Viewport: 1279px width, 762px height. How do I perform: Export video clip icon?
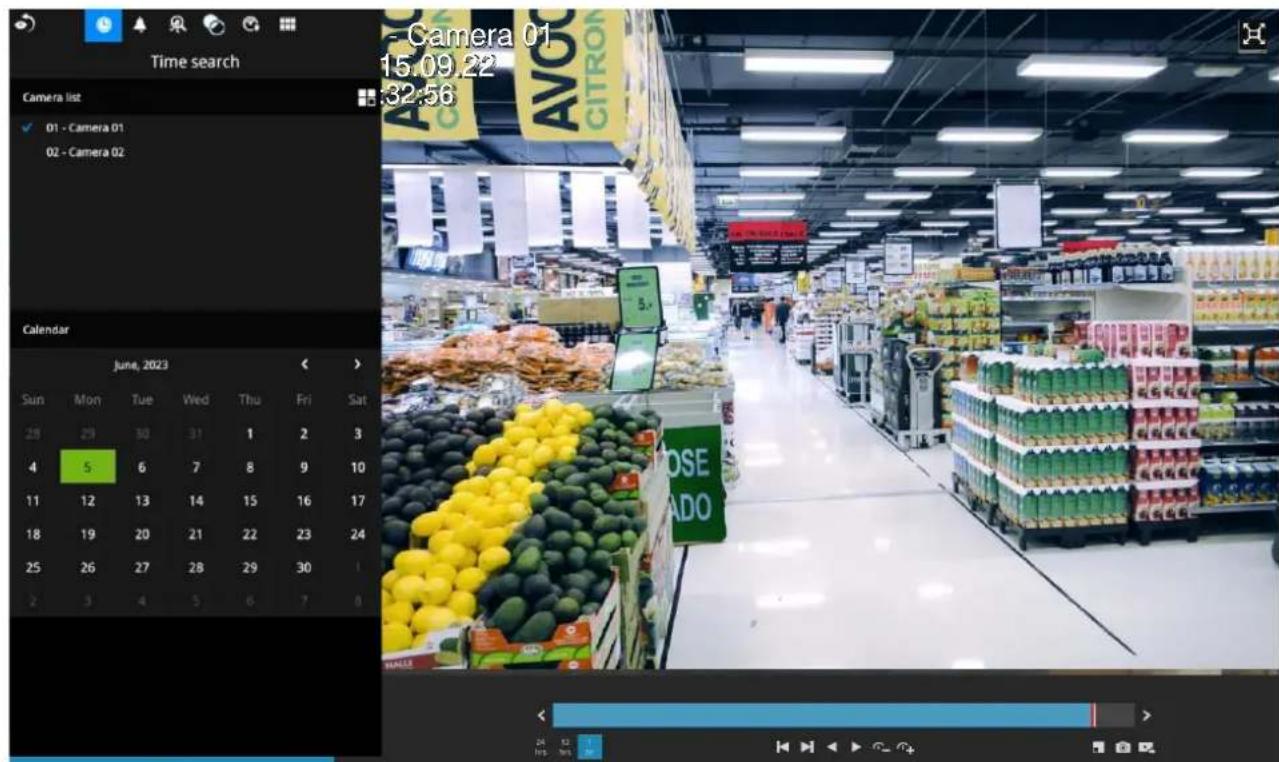click(1147, 747)
